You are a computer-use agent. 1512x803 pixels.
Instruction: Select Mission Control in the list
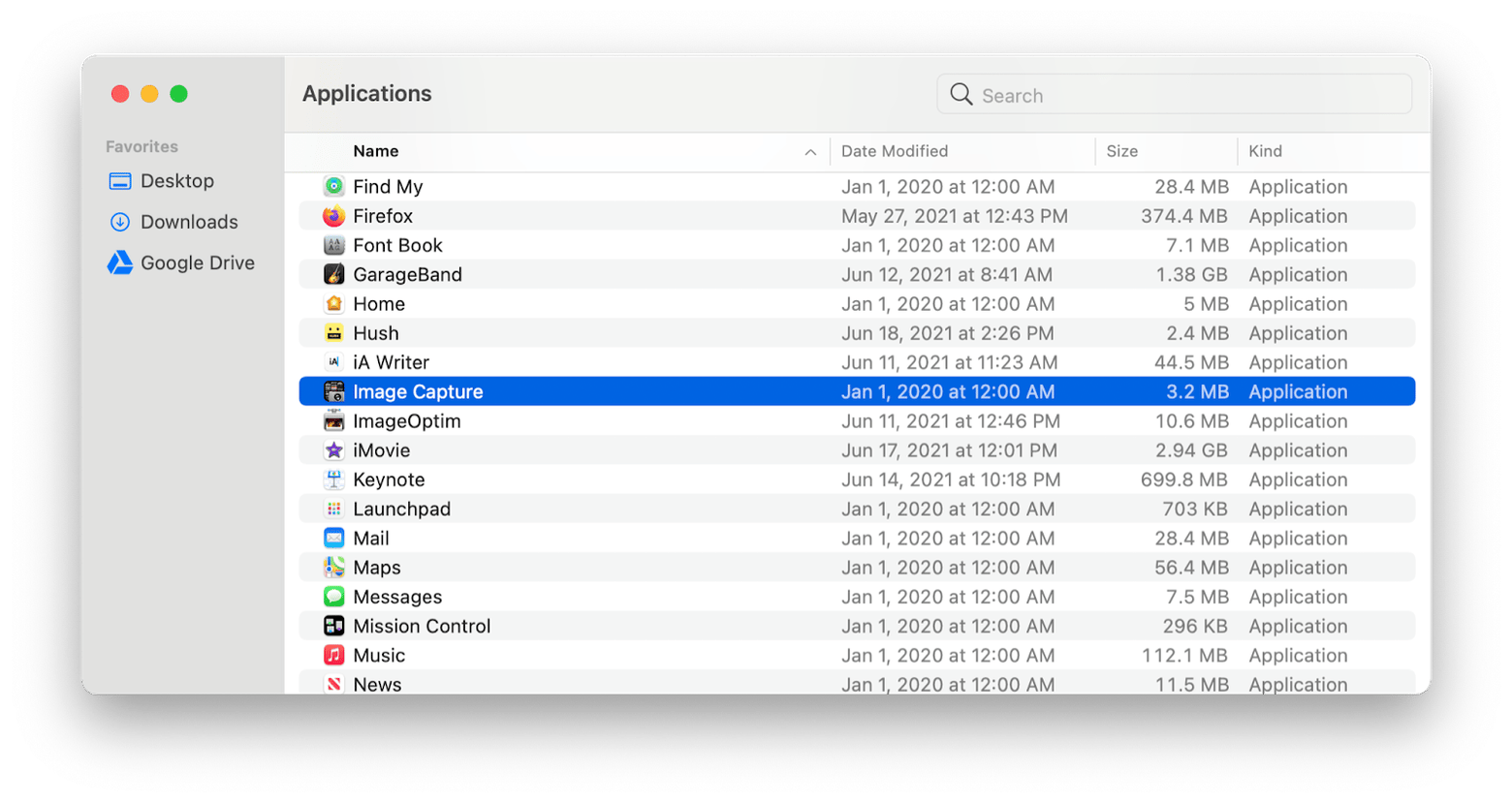[422, 626]
